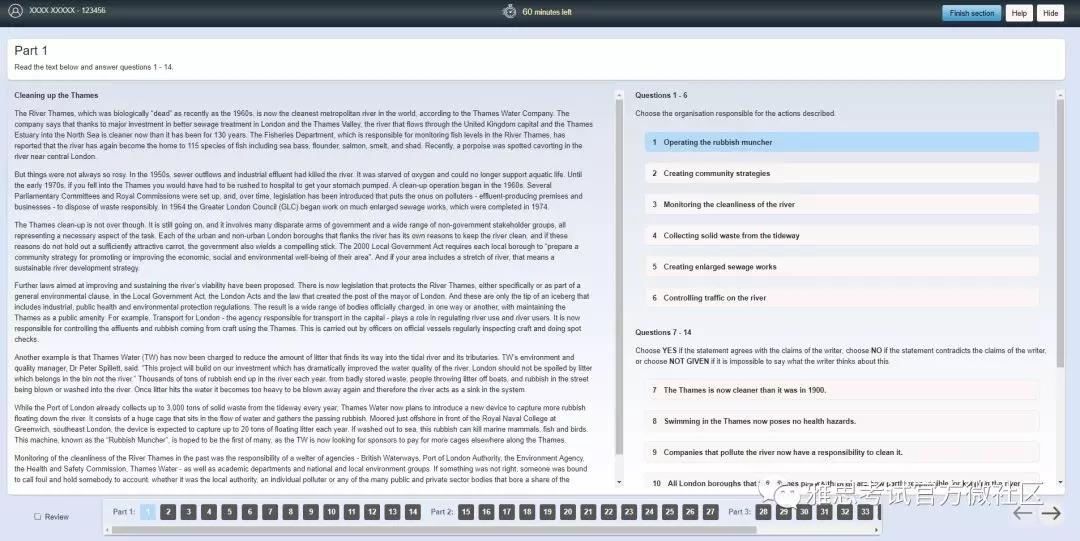
Task: Toggle the Review checkbox
Action: pos(38,516)
